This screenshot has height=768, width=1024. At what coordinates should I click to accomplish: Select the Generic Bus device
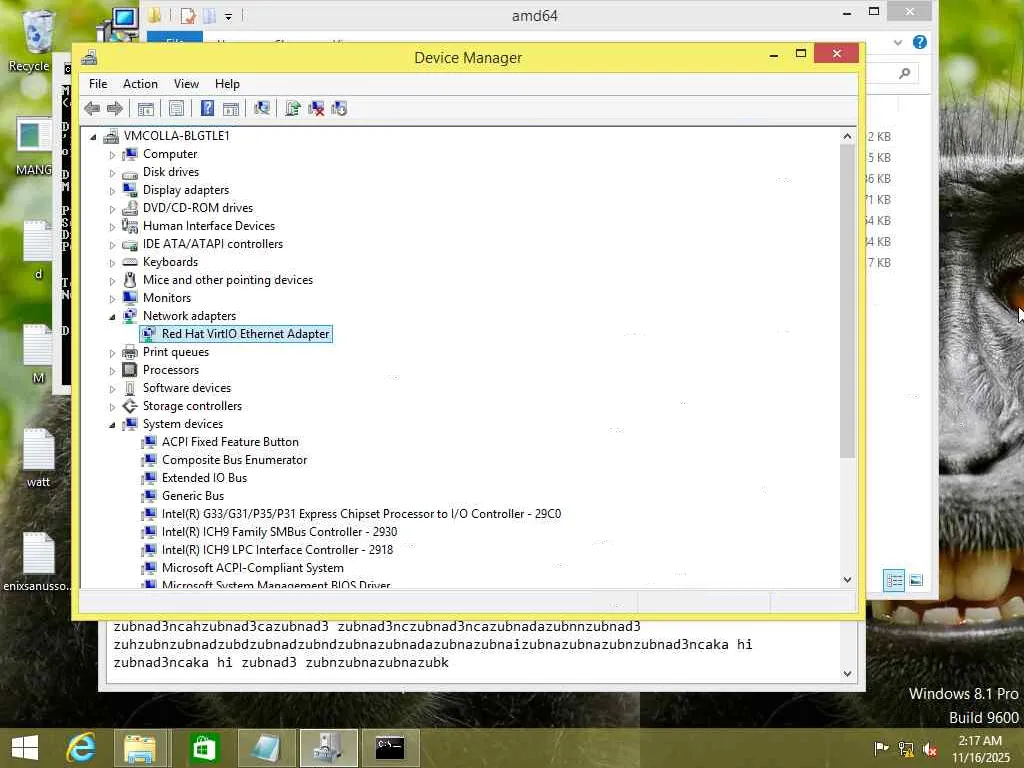[x=193, y=496]
